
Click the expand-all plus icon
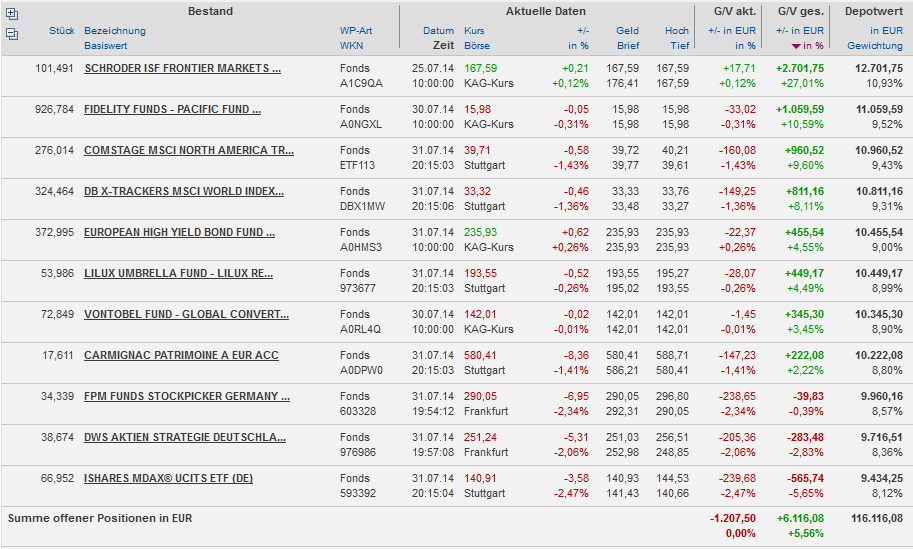coord(11,13)
